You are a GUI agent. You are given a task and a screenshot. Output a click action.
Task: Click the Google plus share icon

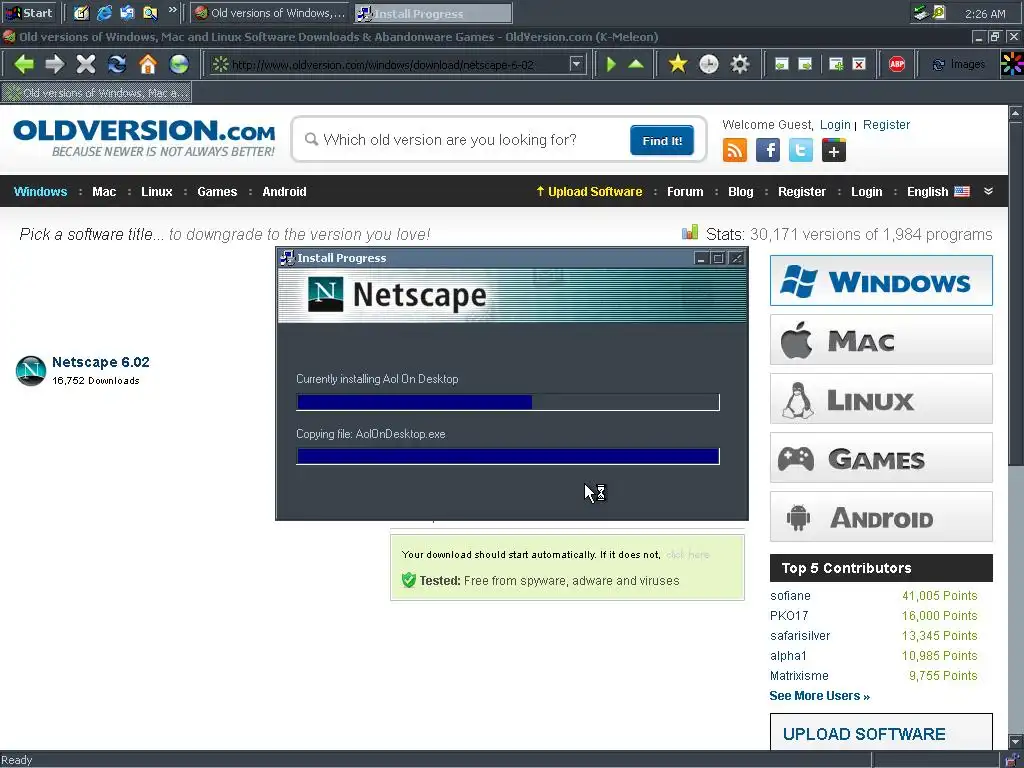pyautogui.click(x=834, y=150)
